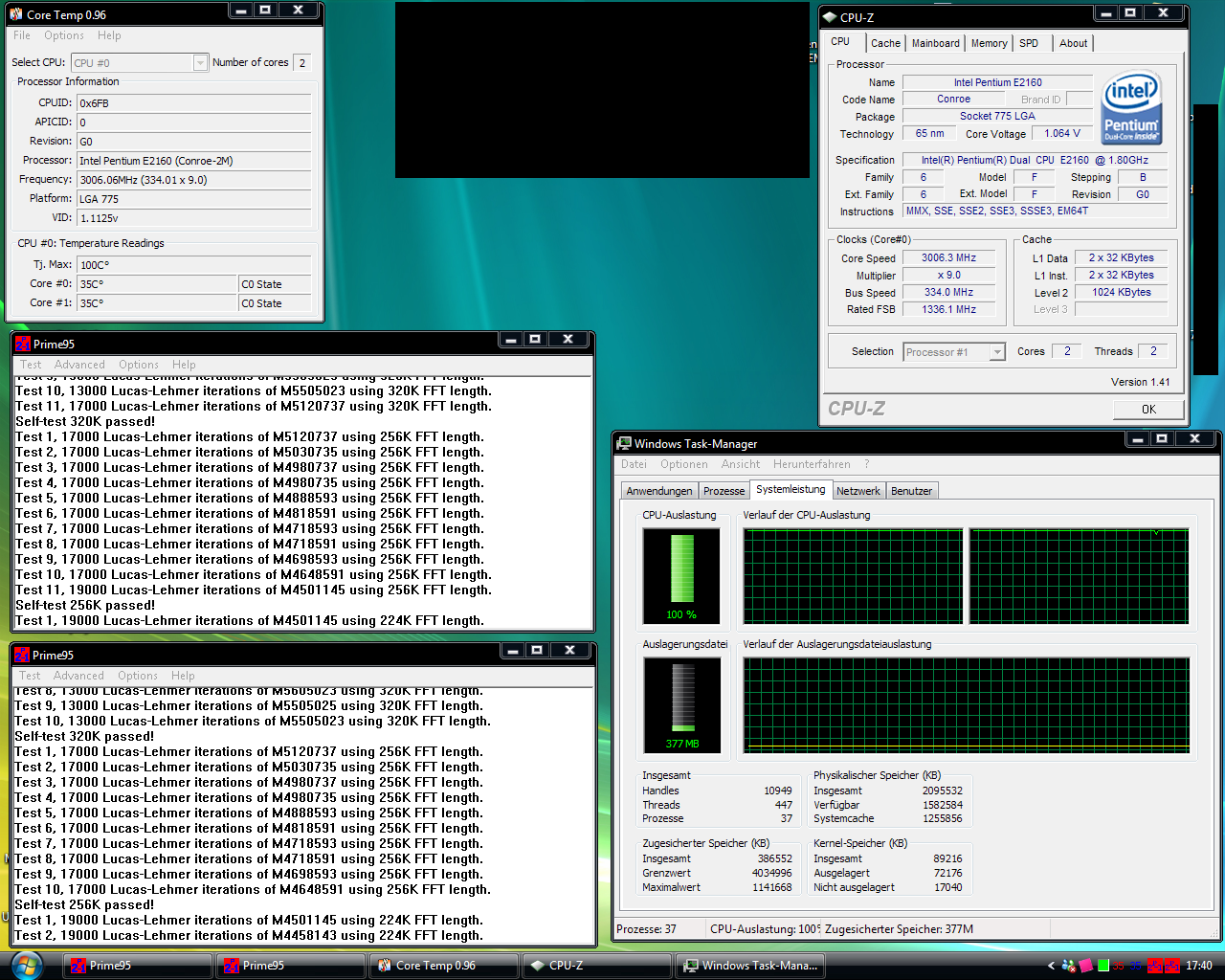This screenshot has width=1225, height=980.
Task: Select Systemleistung tab in Task-Manager
Action: [791, 489]
